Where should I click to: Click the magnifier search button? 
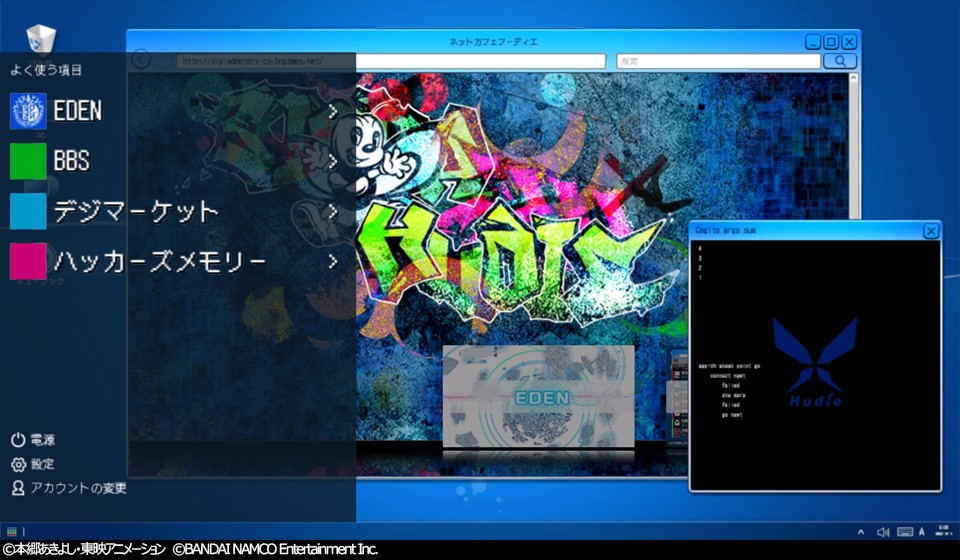840,61
